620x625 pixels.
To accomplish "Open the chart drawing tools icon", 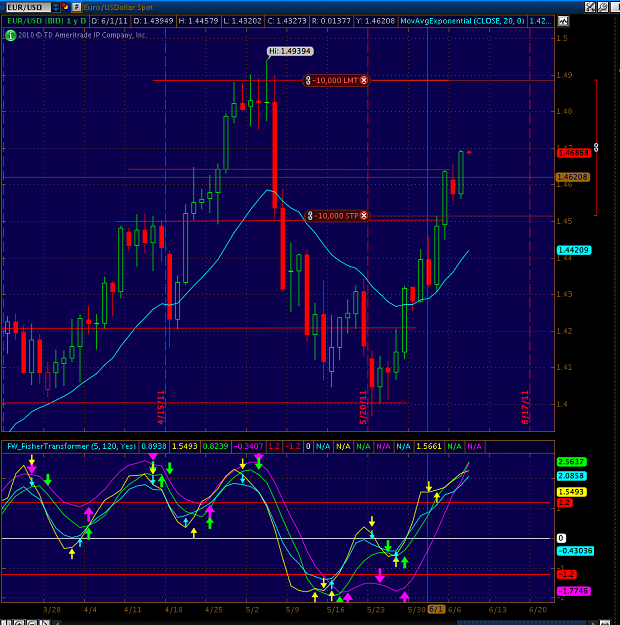I will tap(590, 7).
